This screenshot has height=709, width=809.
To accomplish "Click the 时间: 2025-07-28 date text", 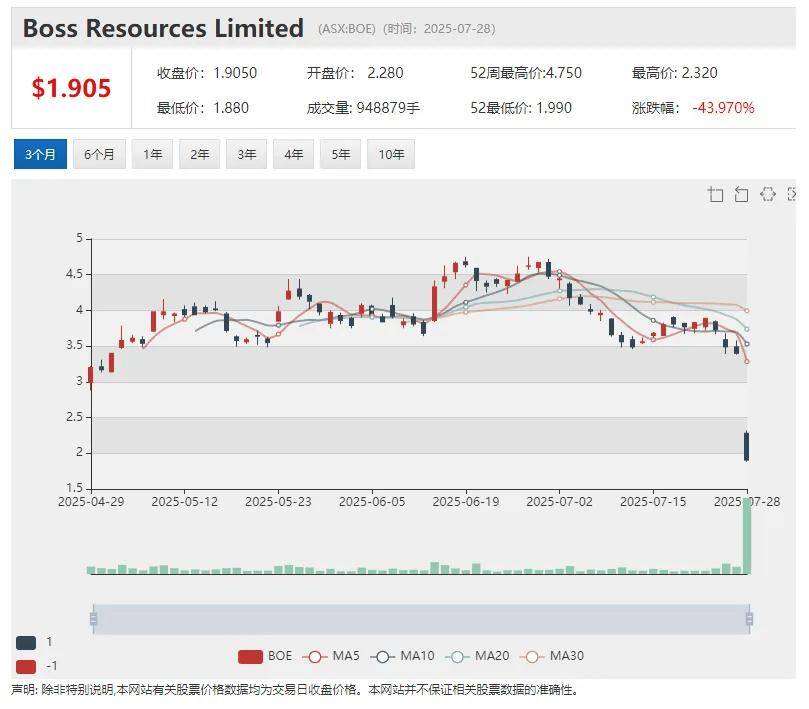I will (x=440, y=28).
